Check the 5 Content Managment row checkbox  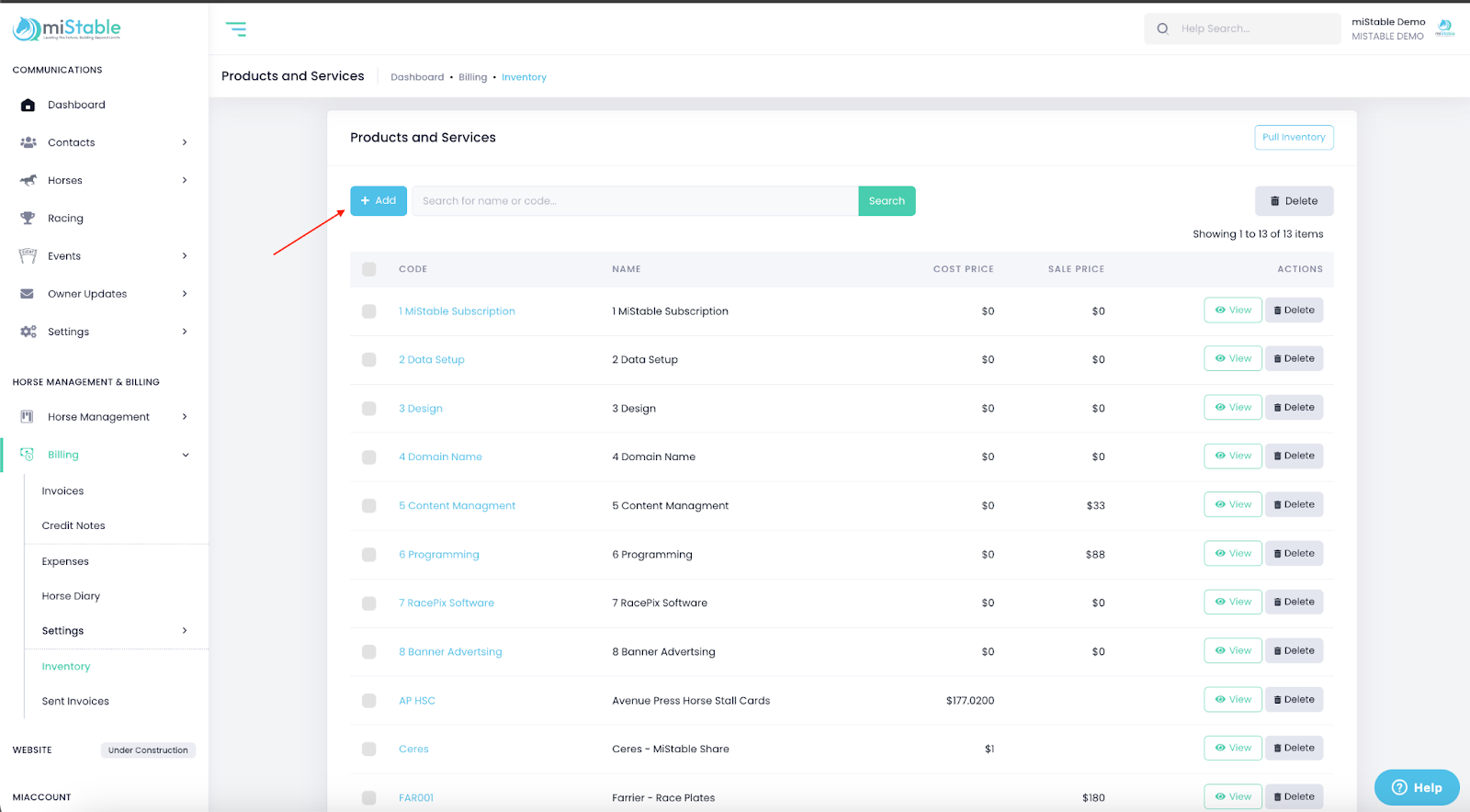369,506
